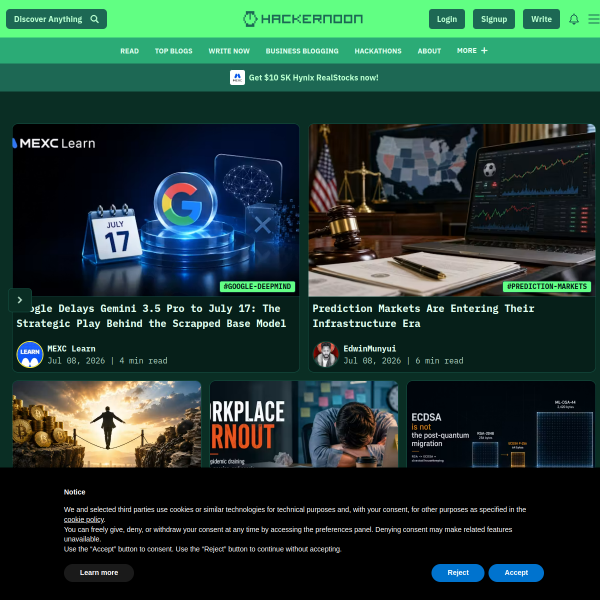Open the Gemini 3.5 Pro article headline
600x600 pixels.
pos(151,316)
